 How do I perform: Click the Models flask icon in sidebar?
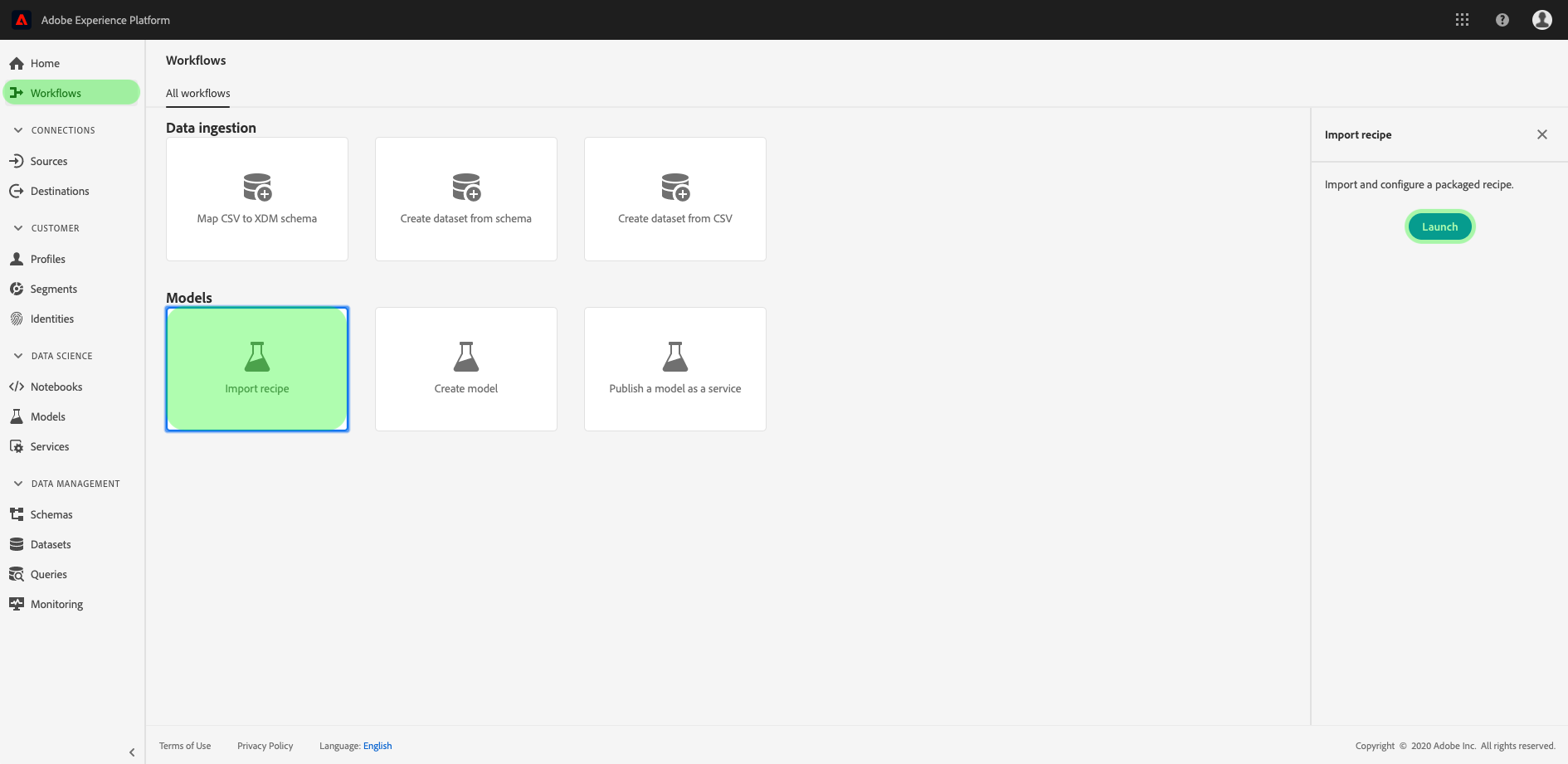point(17,416)
